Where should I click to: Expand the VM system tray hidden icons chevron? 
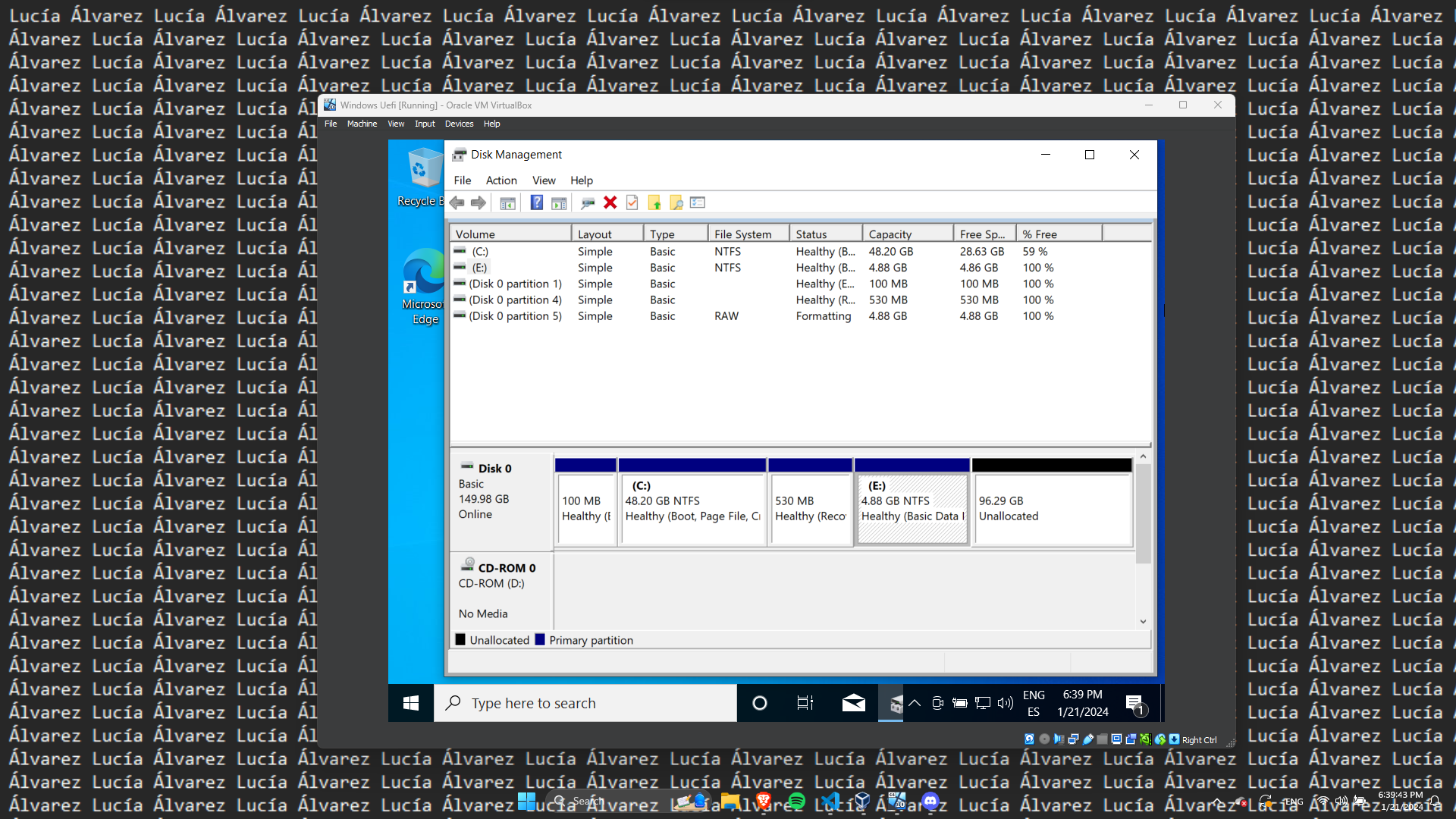pos(915,703)
